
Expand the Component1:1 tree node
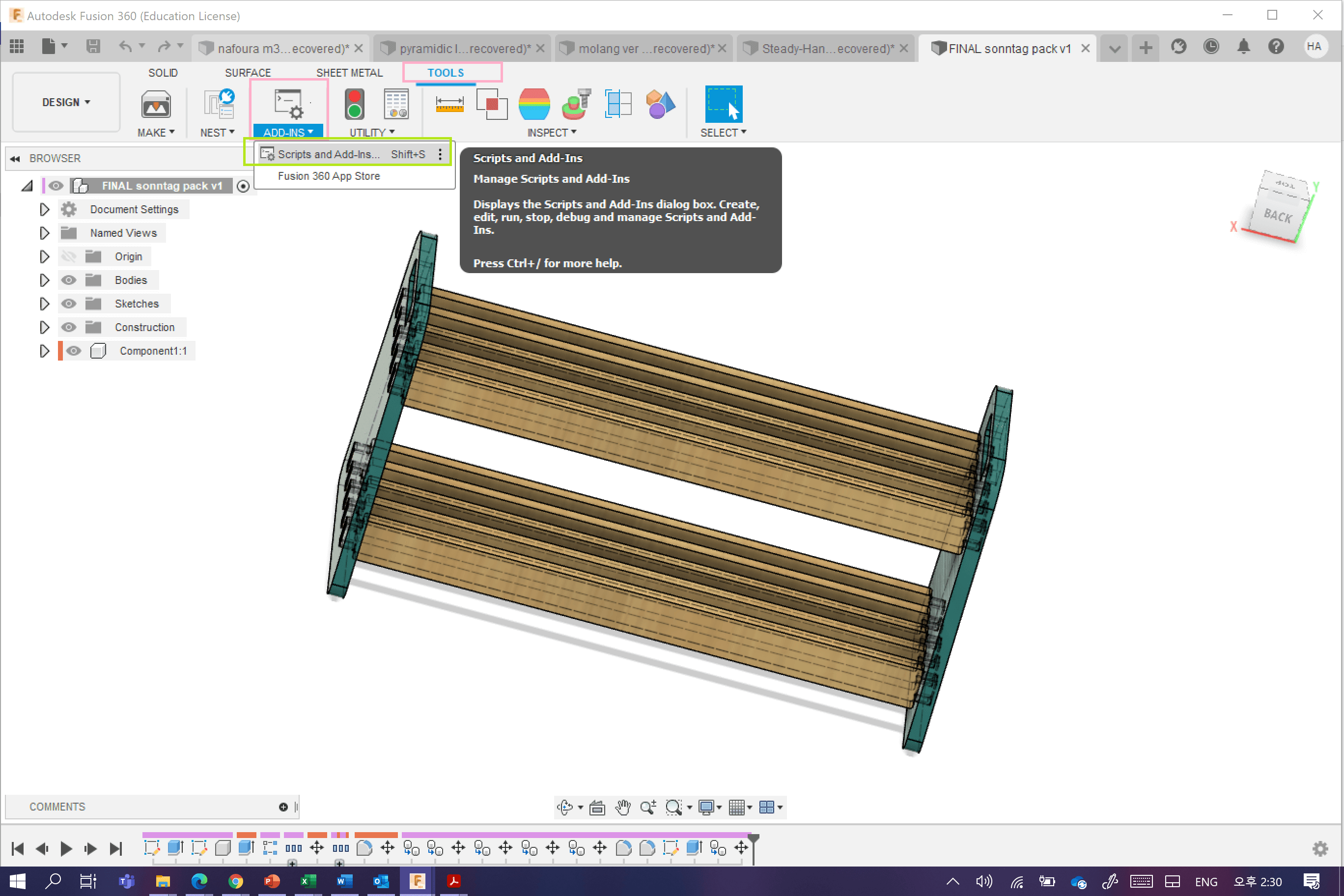tap(44, 351)
